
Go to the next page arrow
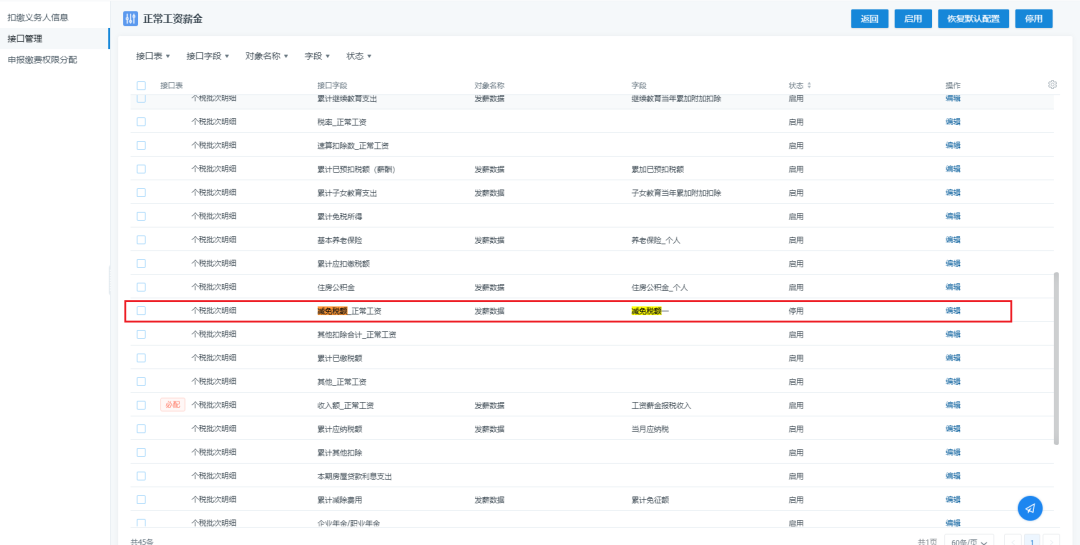click(1051, 542)
